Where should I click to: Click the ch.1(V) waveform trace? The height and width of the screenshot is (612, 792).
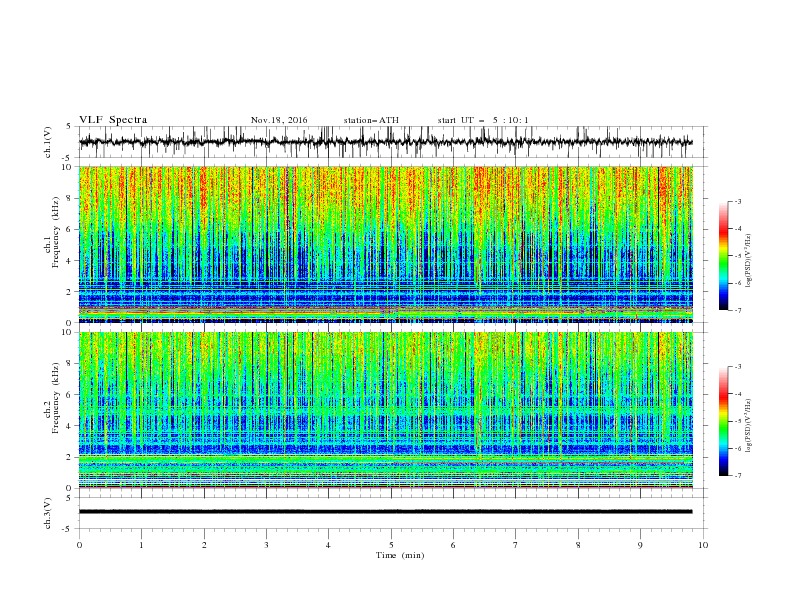385,142
